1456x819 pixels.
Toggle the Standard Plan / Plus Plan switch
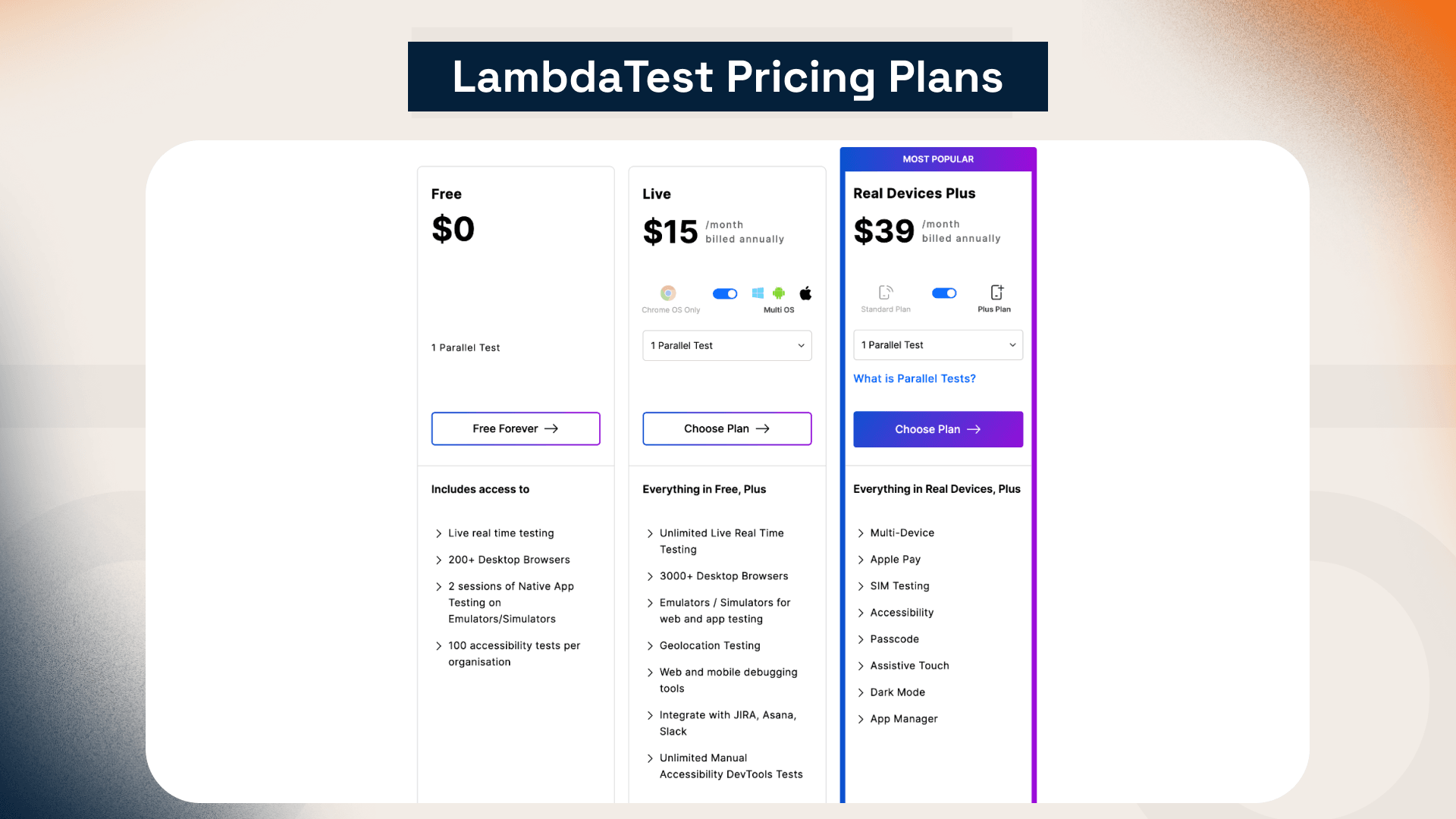pos(944,292)
